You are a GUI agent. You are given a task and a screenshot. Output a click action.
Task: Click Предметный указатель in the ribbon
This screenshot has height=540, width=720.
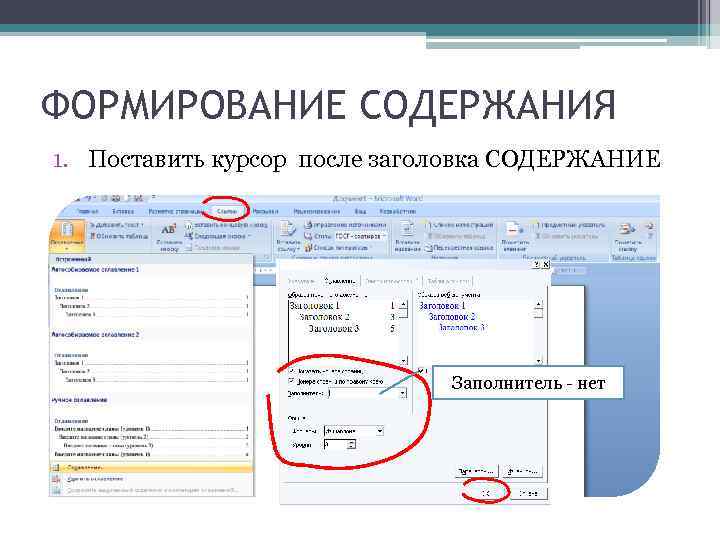569,225
